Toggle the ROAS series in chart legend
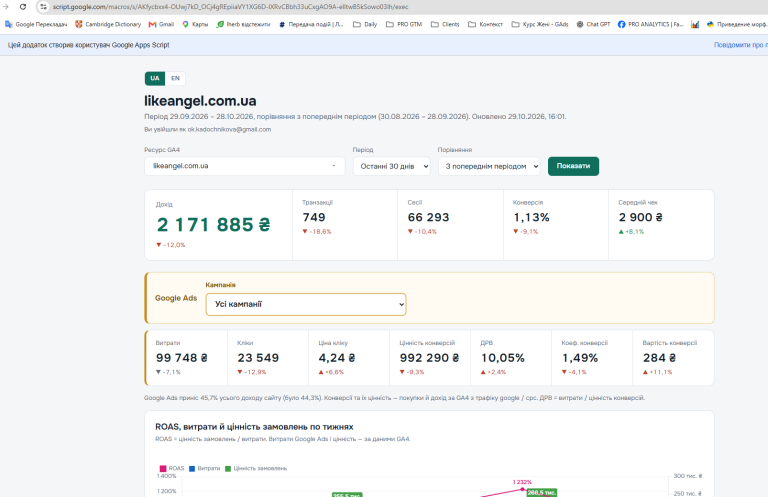Viewport: 768px width, 497px height. [x=172, y=469]
